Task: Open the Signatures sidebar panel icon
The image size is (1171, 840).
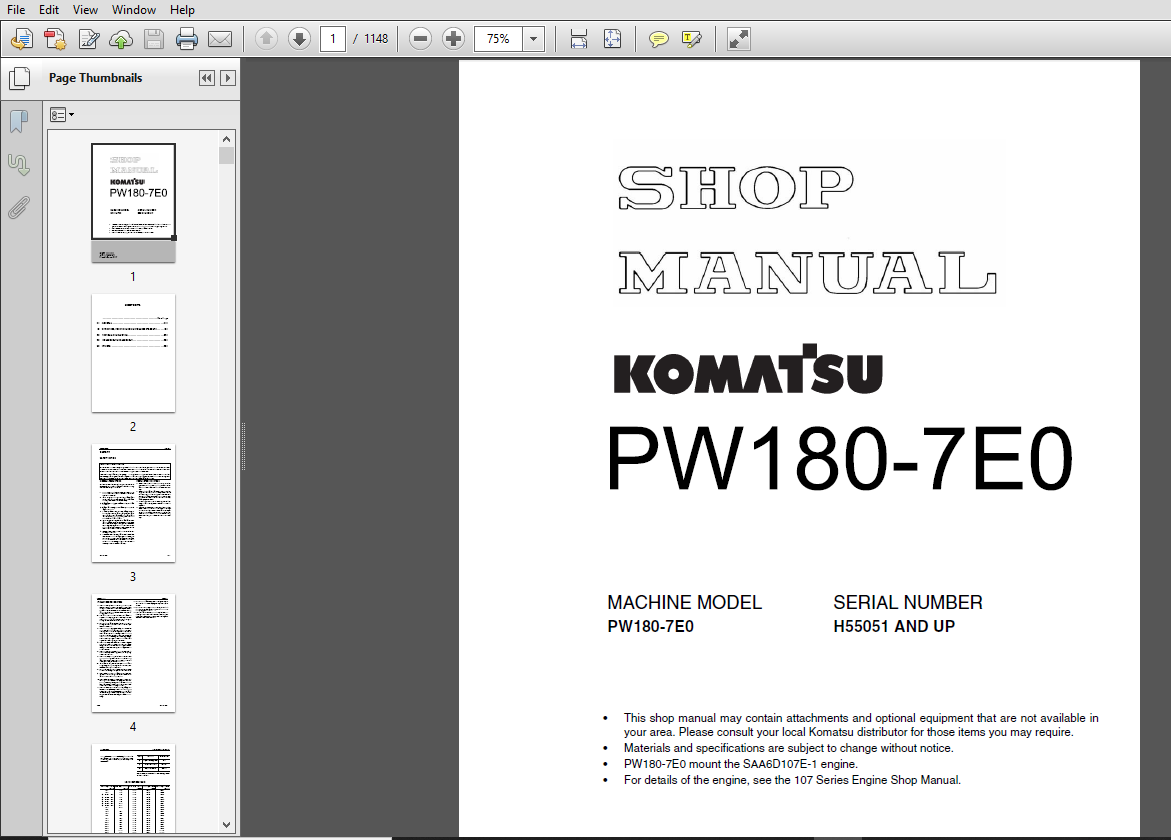Action: tap(19, 164)
